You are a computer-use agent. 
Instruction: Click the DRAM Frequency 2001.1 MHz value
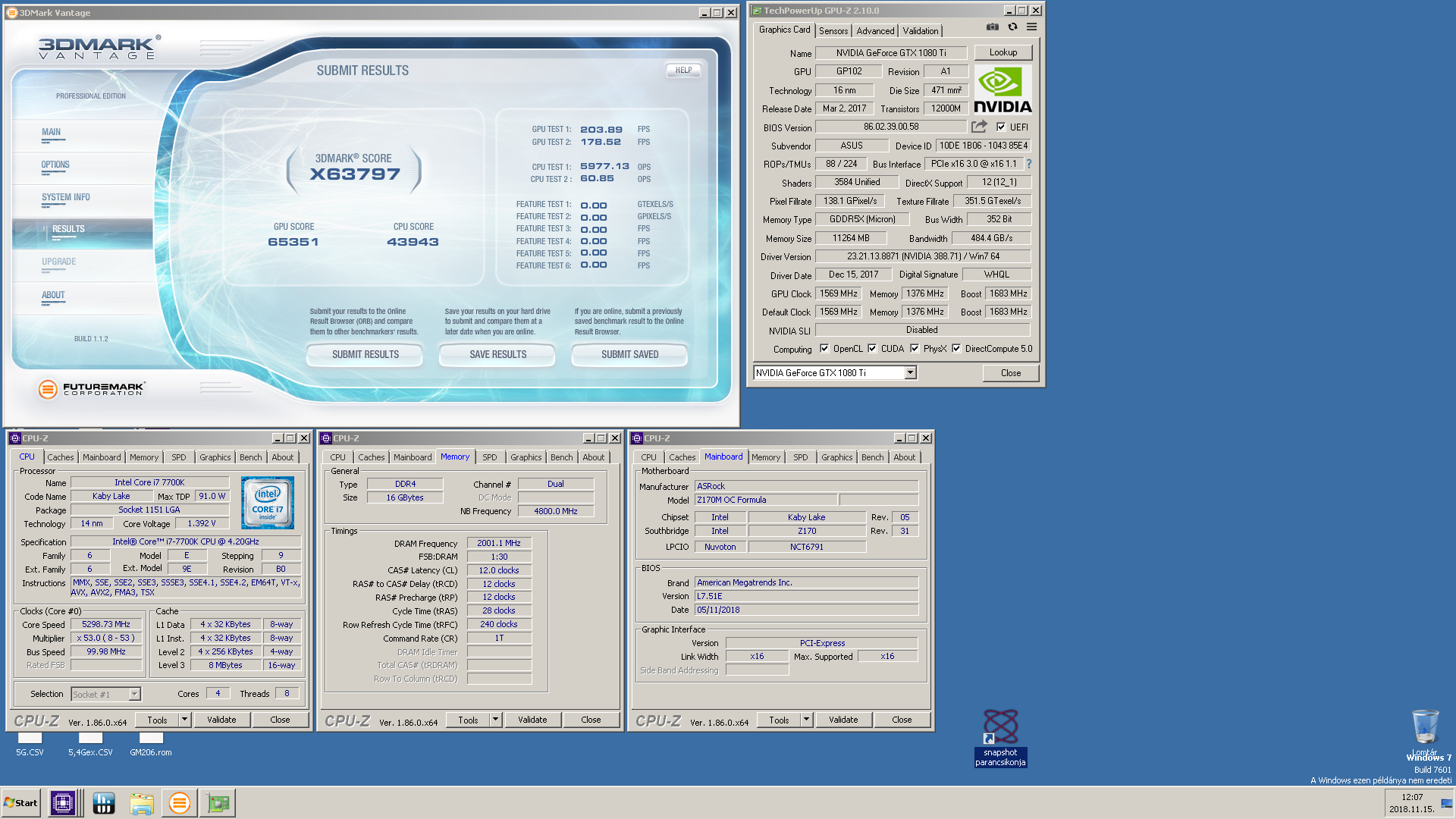coord(499,543)
